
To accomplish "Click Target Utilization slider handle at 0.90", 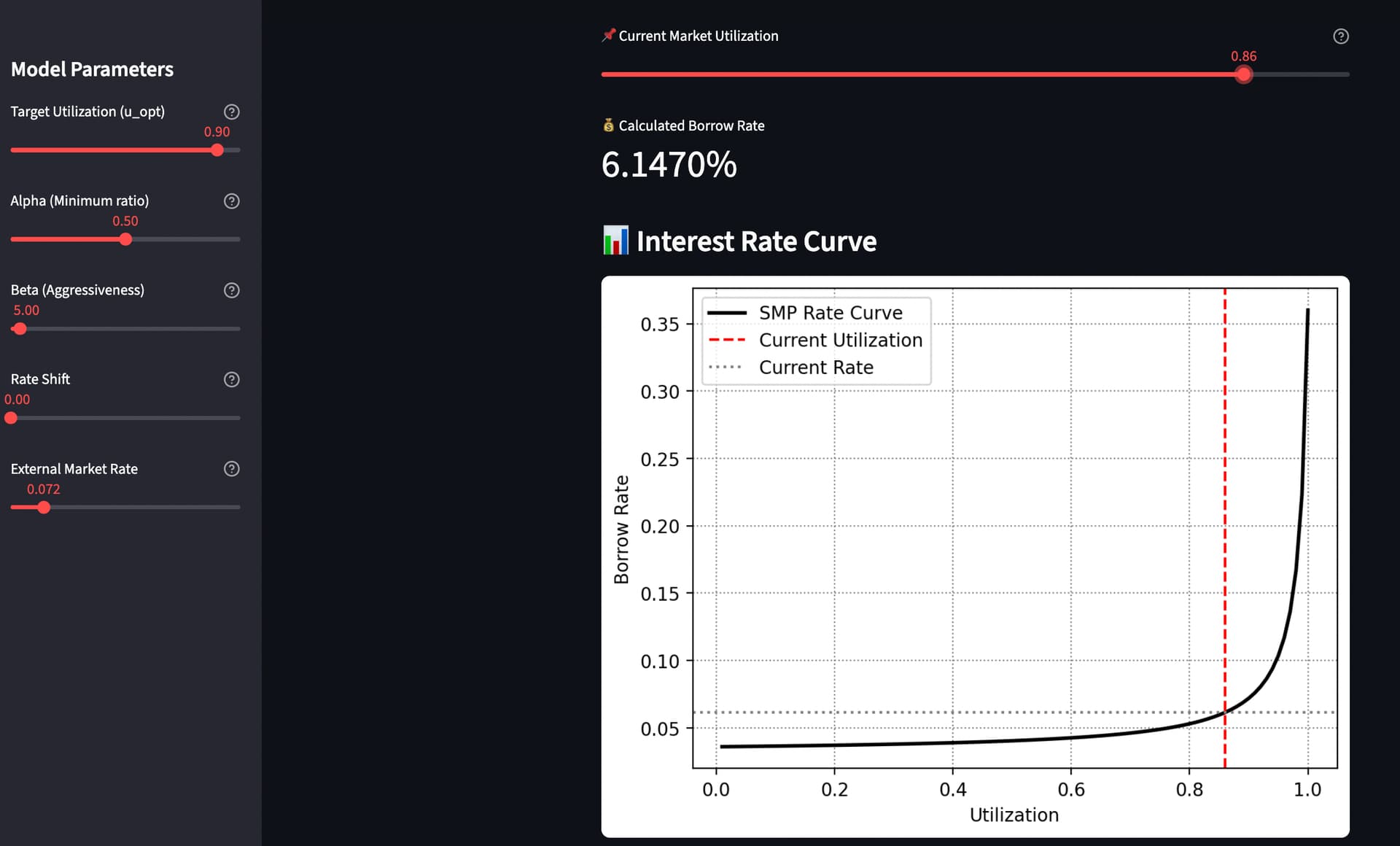I will tap(217, 150).
